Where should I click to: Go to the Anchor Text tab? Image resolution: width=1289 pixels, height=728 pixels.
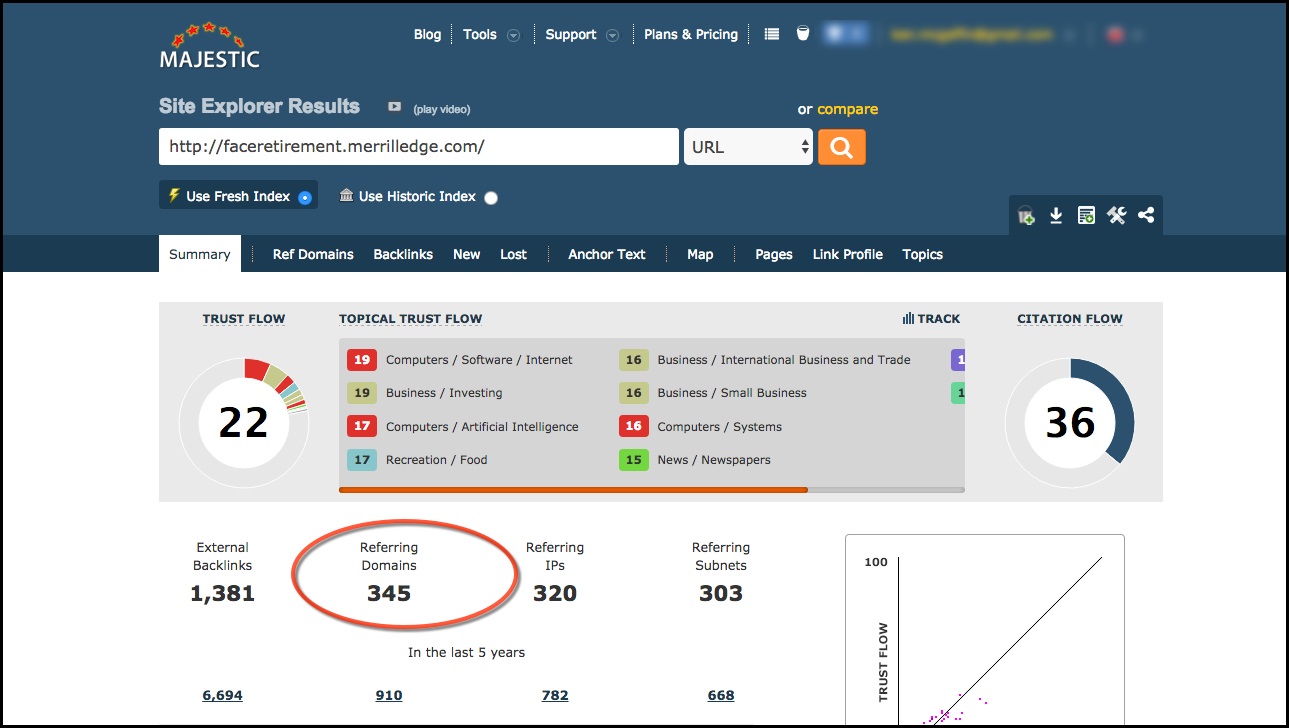[607, 254]
